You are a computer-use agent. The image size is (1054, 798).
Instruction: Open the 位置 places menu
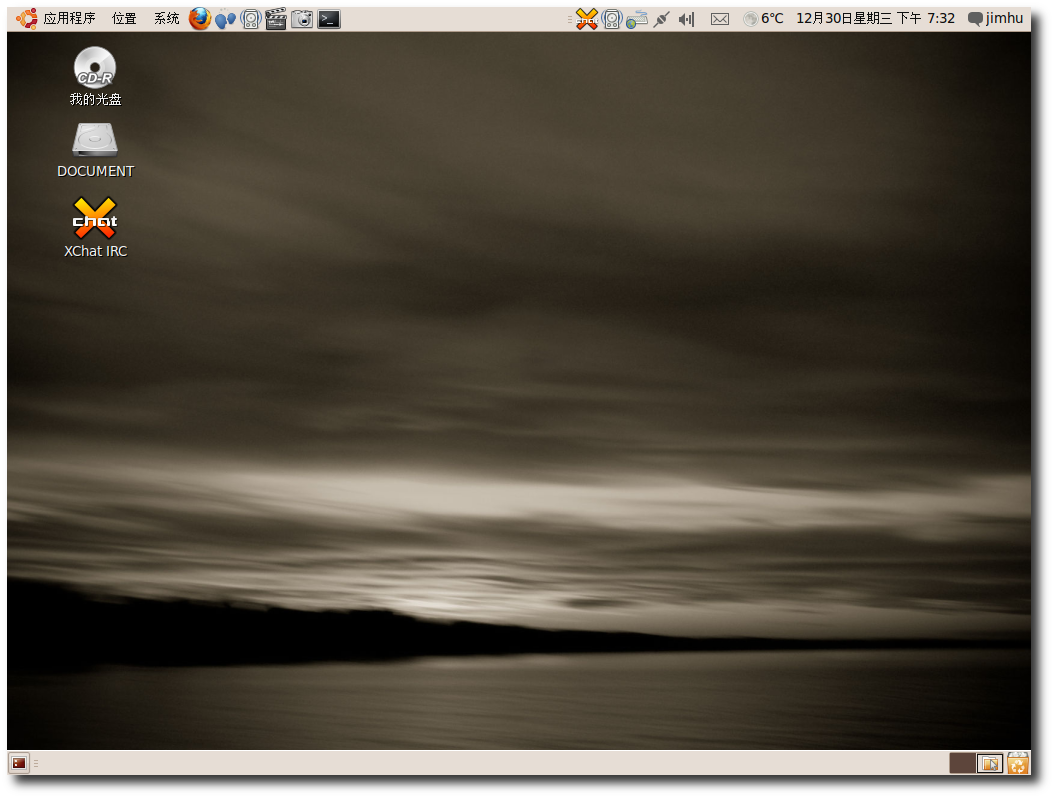[x=124, y=19]
